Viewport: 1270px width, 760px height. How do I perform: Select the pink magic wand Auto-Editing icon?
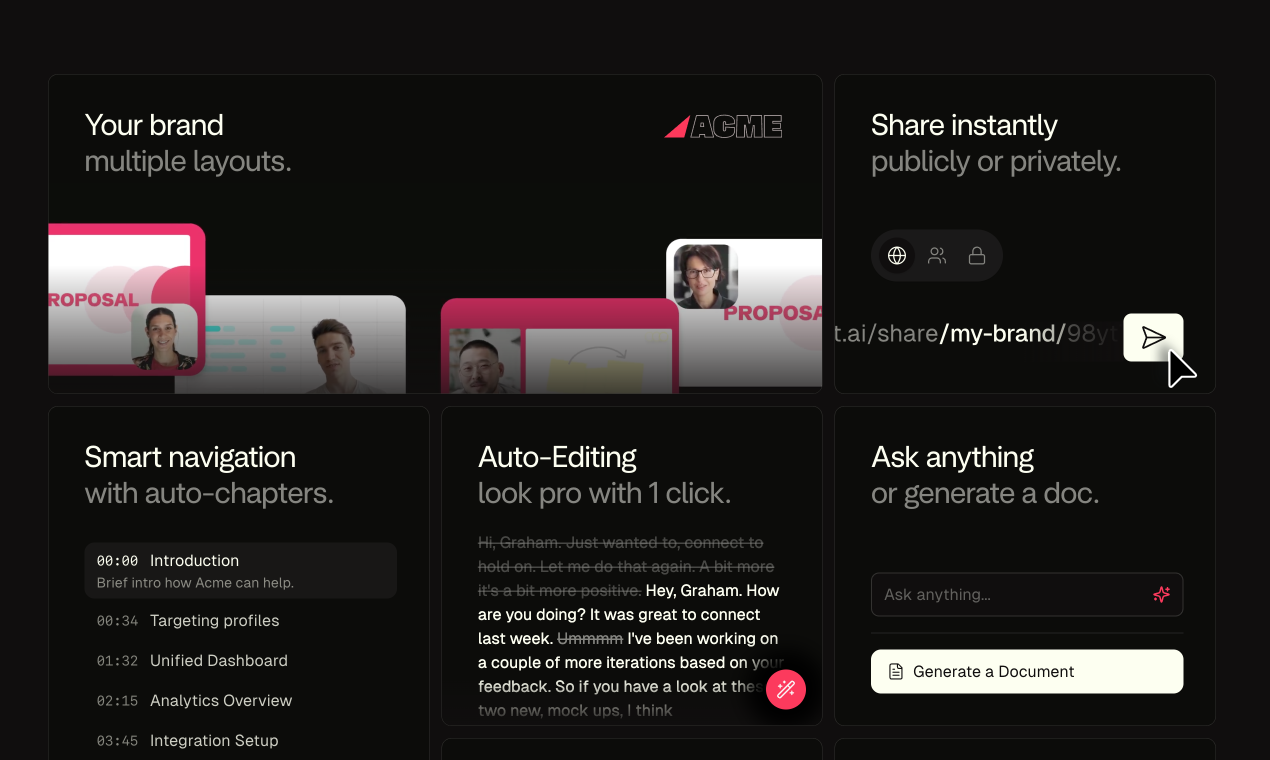pyautogui.click(x=785, y=689)
